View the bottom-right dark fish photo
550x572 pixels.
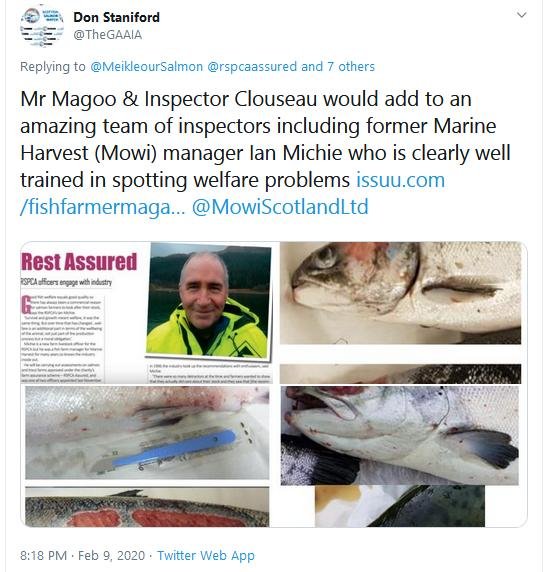pyautogui.click(x=400, y=506)
